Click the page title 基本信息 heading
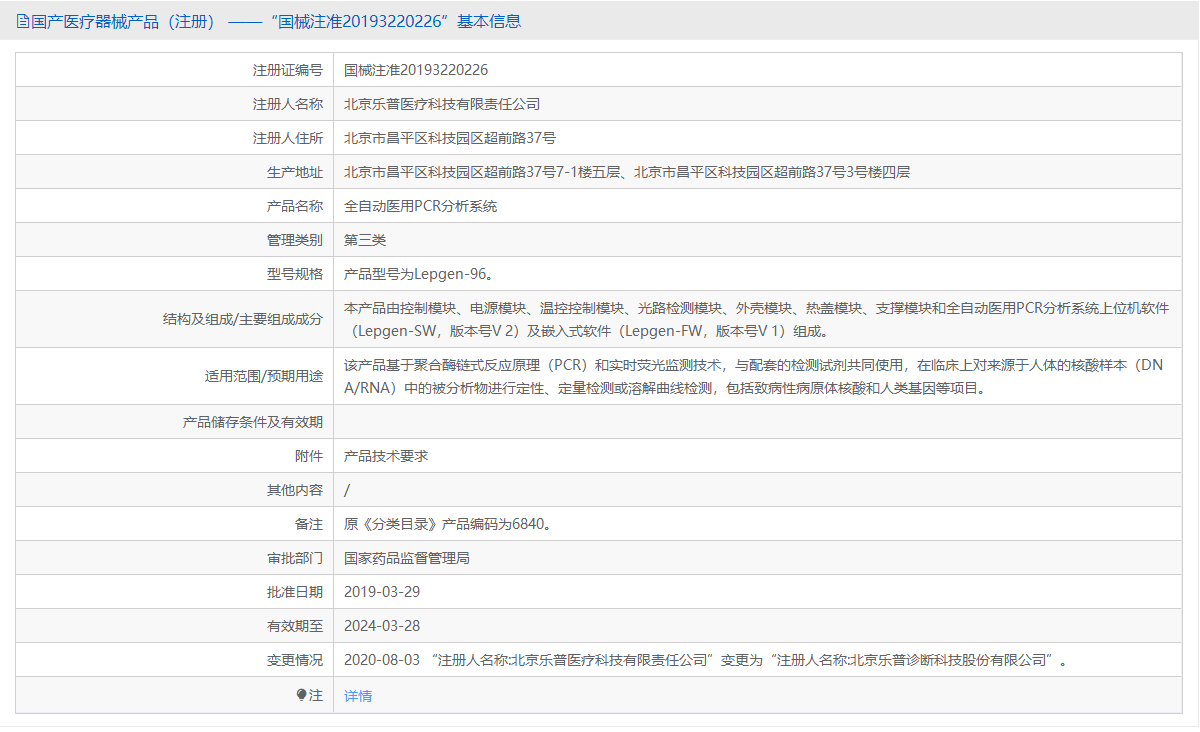The image size is (1200, 732). pyautogui.click(x=489, y=21)
